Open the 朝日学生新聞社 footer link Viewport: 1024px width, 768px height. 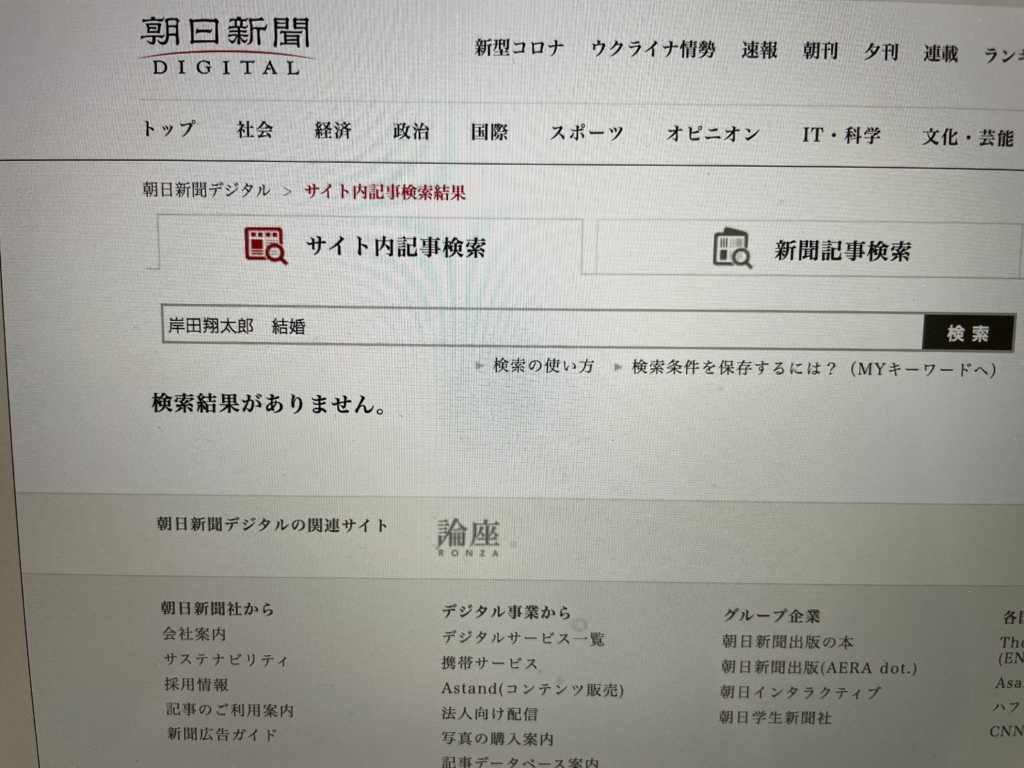(x=775, y=718)
